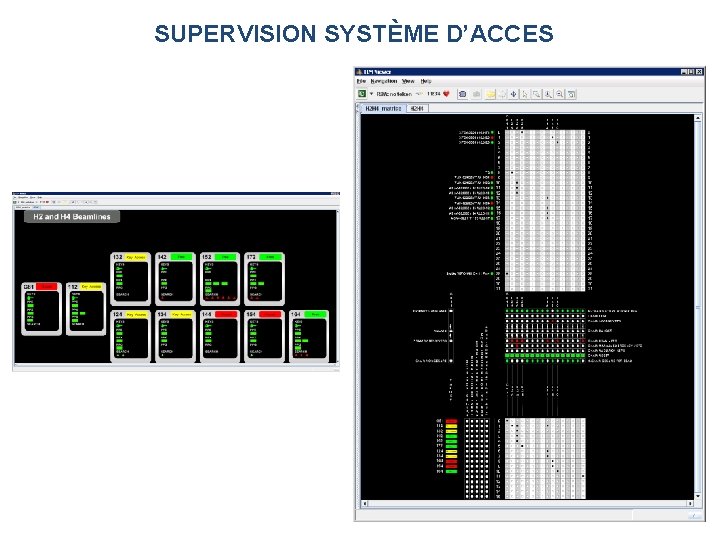The height and width of the screenshot is (540, 720).
Task: Select the pan four-arrow move tool
Action: (x=513, y=94)
